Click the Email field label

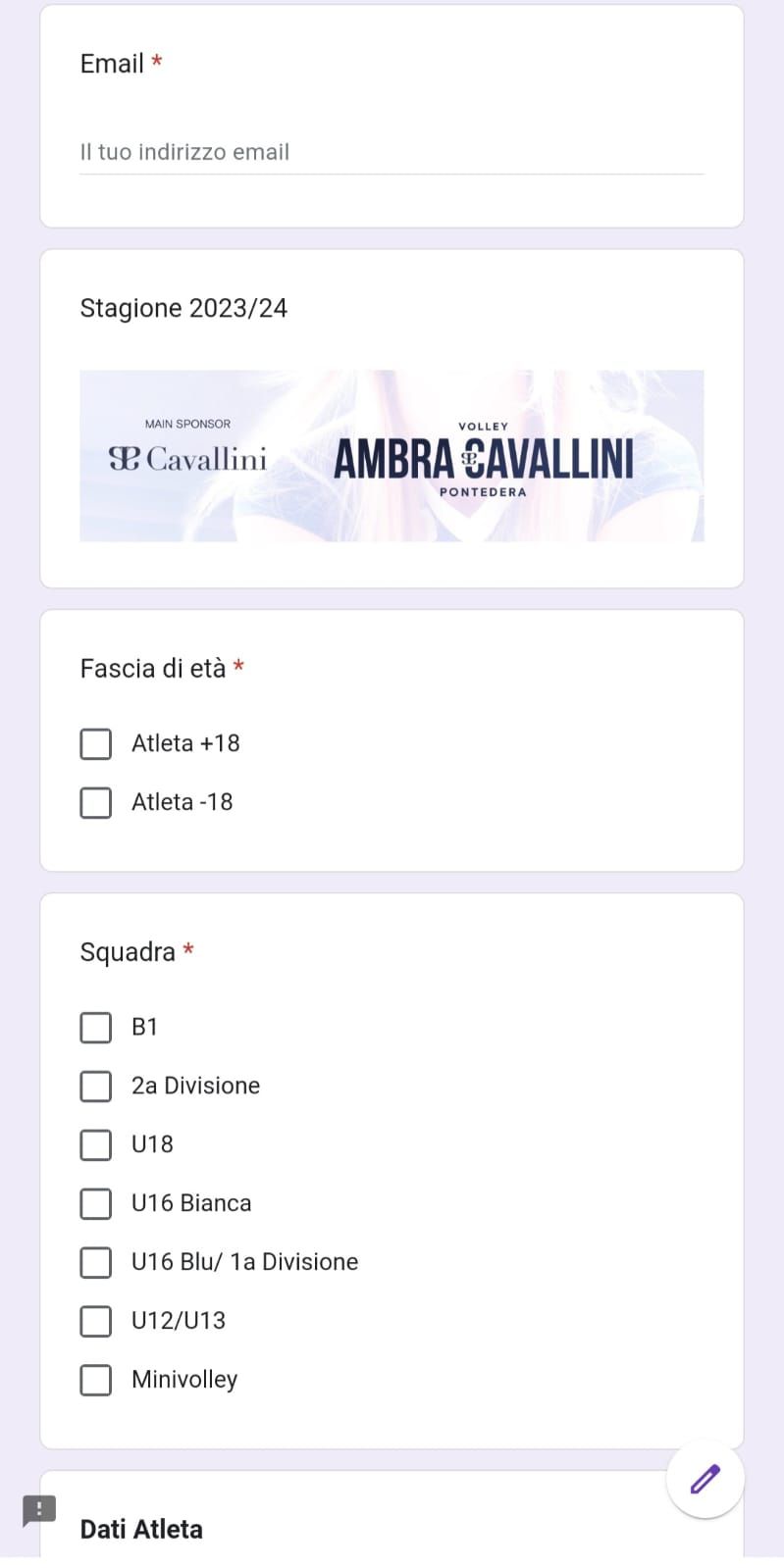tap(112, 64)
